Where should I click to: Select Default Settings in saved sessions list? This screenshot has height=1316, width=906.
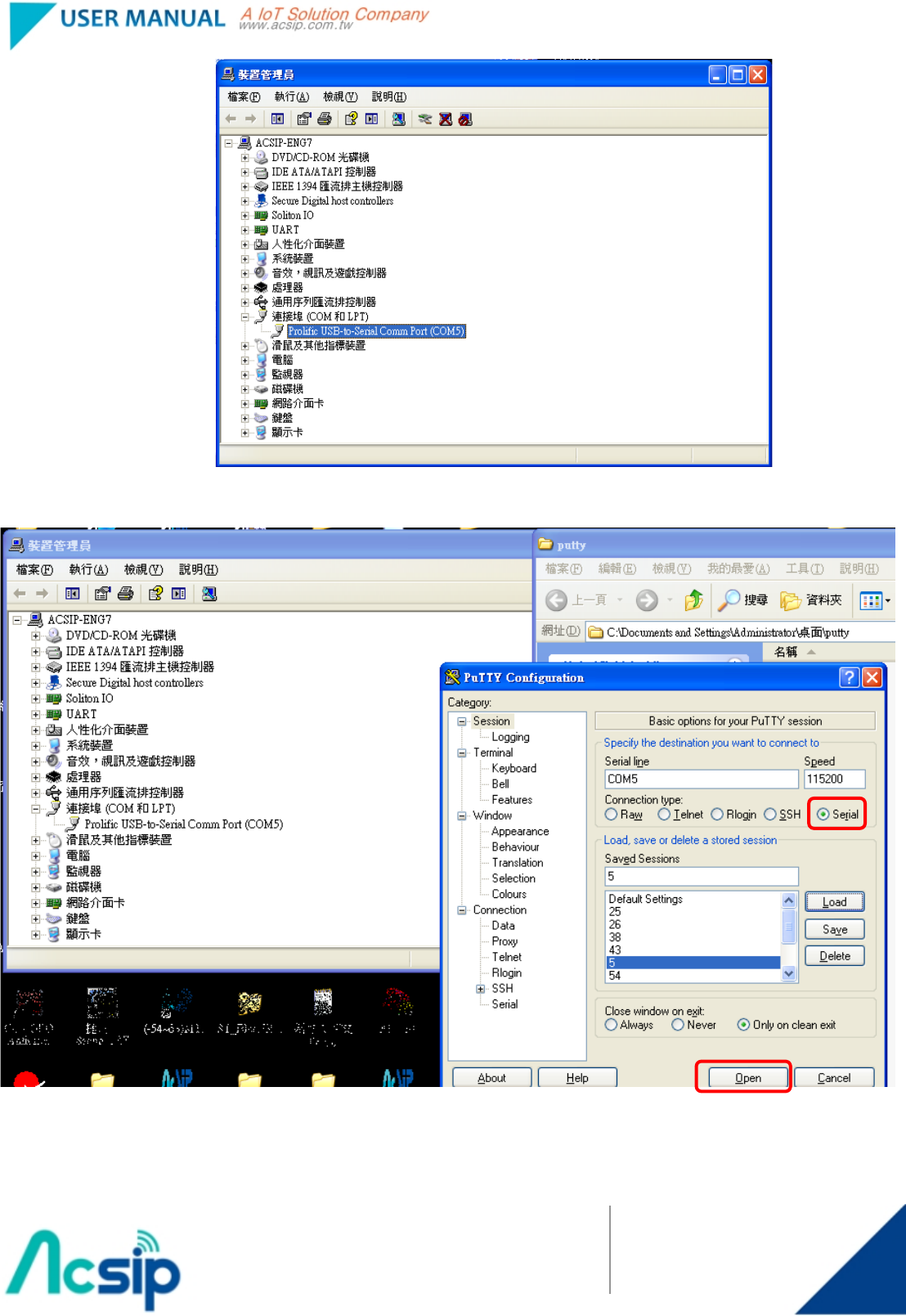pos(646,899)
